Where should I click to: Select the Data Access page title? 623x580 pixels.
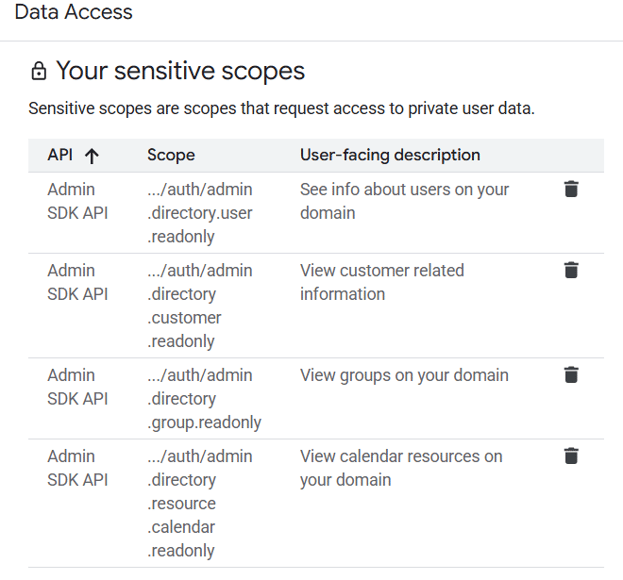[x=73, y=13]
